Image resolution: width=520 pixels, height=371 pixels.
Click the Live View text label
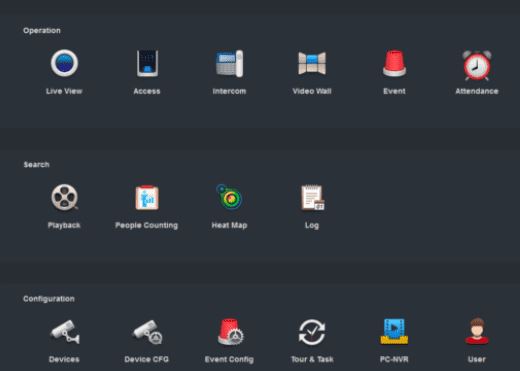[x=64, y=91]
